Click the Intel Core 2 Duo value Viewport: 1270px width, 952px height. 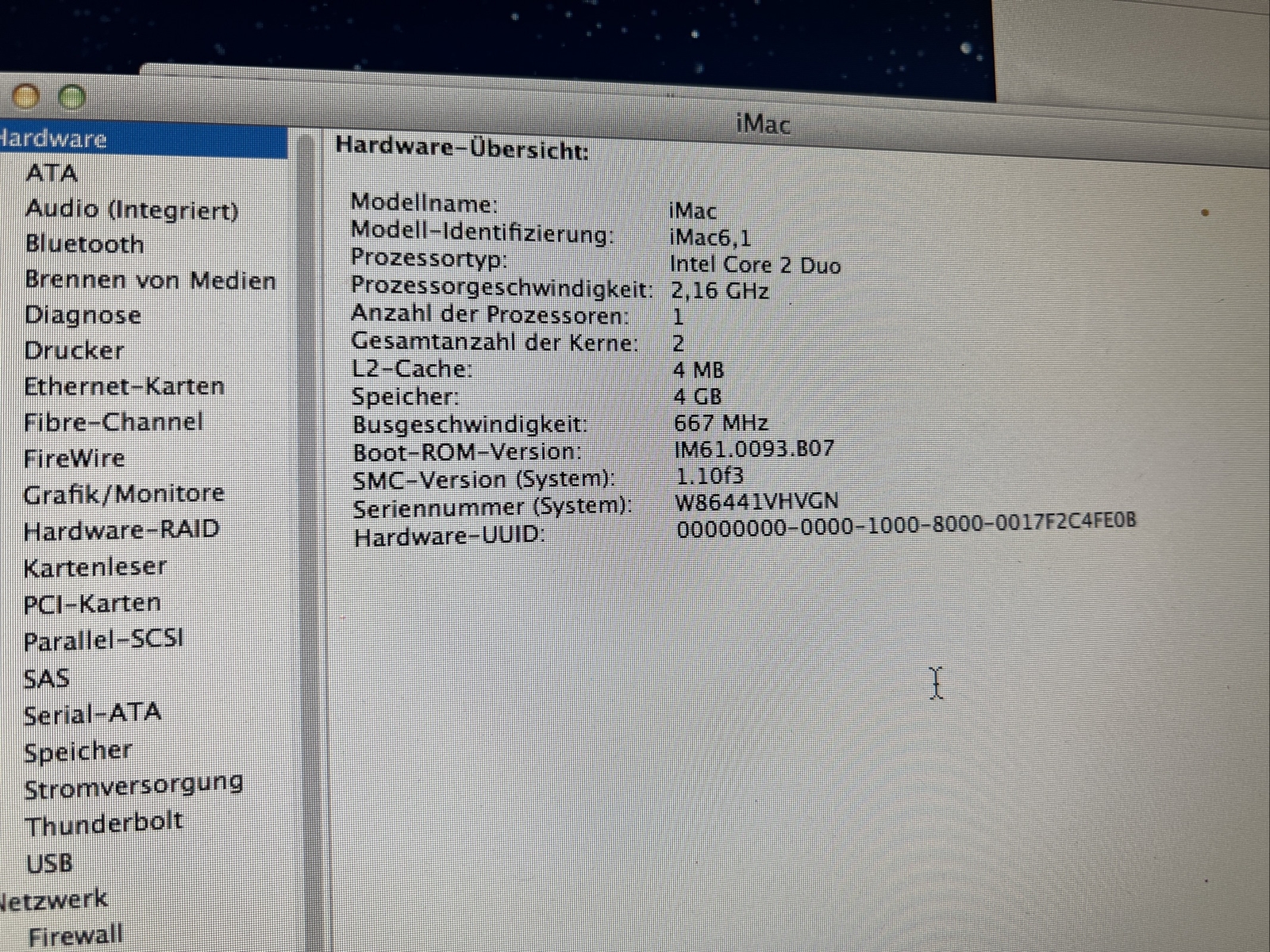coord(755,264)
